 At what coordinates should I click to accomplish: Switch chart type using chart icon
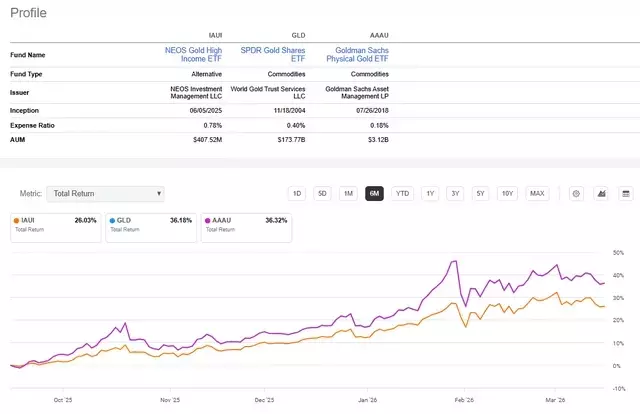coord(601,193)
